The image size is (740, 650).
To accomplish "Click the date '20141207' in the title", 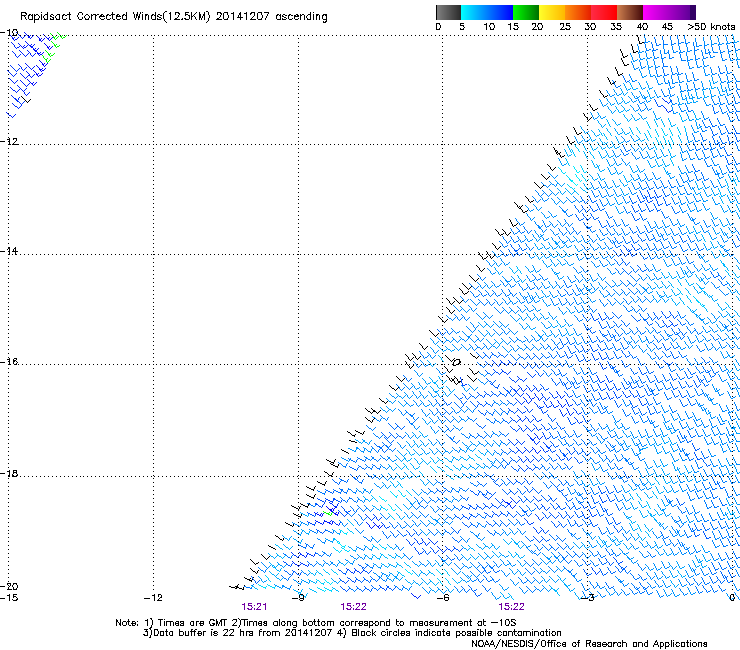I will [x=243, y=17].
